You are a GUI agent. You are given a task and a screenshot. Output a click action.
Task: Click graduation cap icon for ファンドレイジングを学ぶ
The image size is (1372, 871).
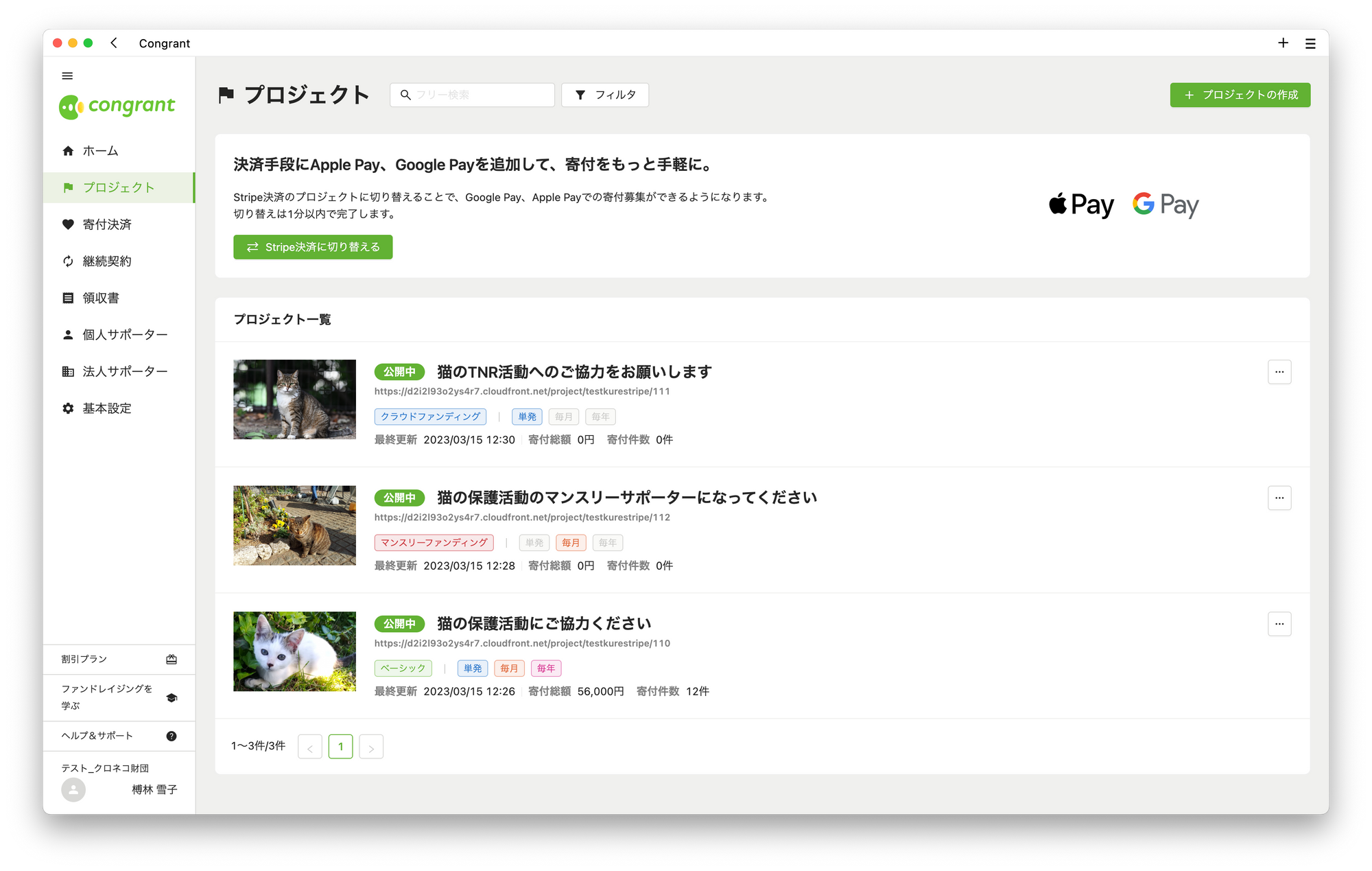(x=171, y=697)
